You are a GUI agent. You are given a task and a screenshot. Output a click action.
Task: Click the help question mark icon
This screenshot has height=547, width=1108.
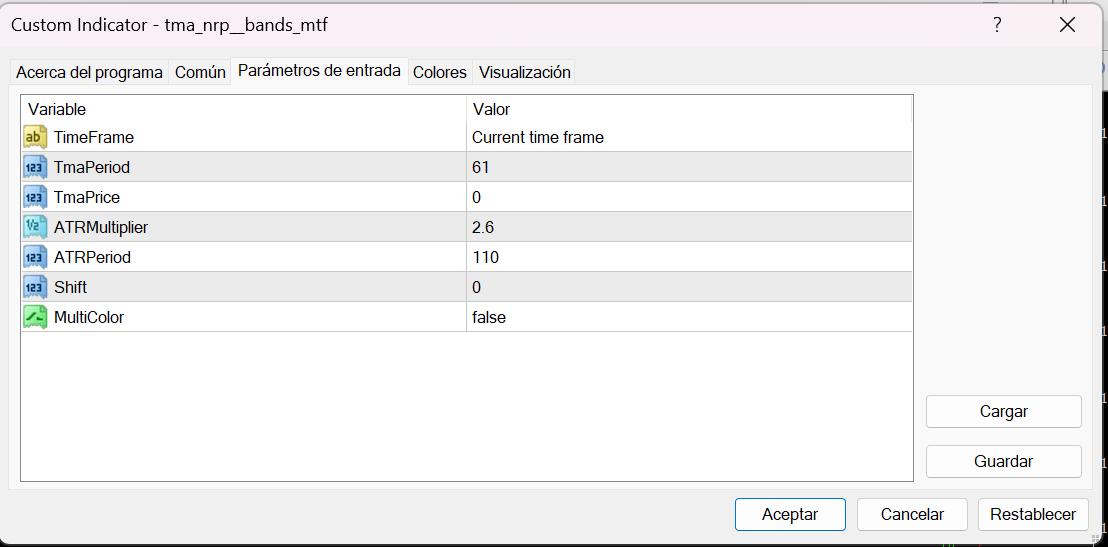(997, 25)
